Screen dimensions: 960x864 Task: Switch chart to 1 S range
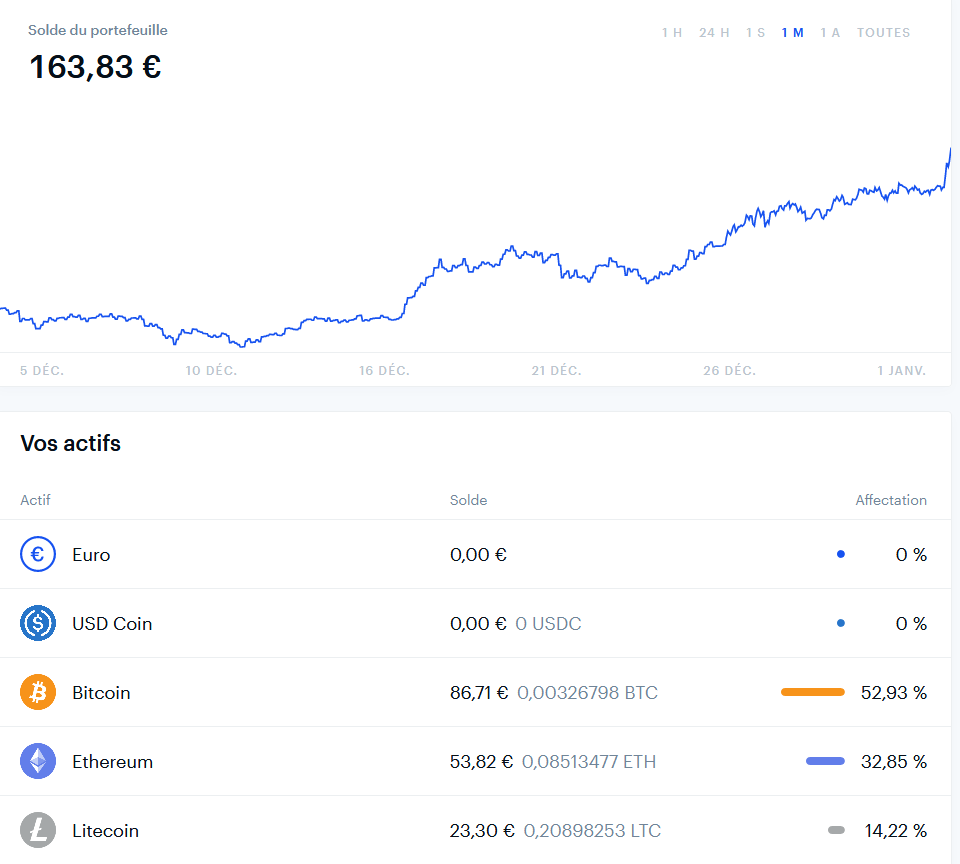click(755, 33)
